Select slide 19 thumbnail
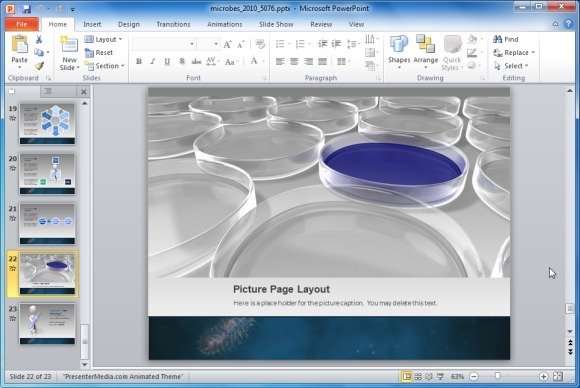This screenshot has width=580, height=388. (x=47, y=124)
